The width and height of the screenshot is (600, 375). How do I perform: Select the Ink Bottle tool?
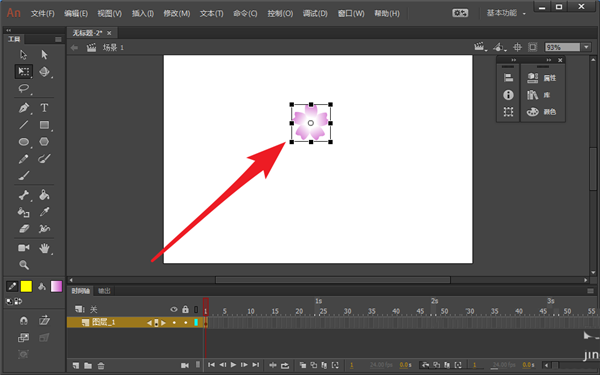pos(24,212)
